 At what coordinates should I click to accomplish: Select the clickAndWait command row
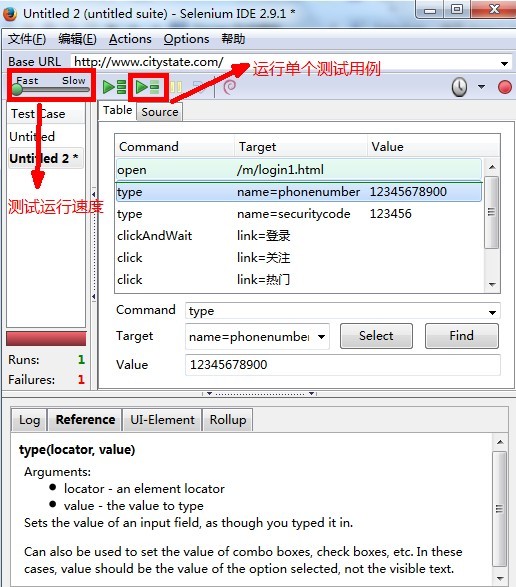[299, 236]
